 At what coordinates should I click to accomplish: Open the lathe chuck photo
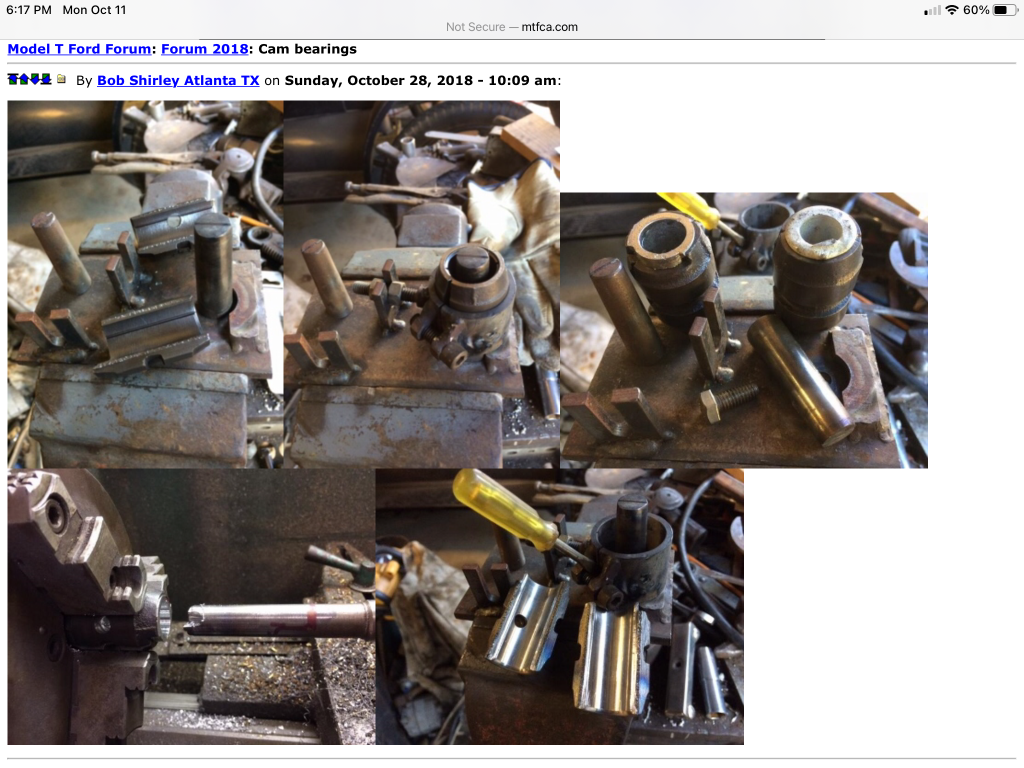point(191,606)
